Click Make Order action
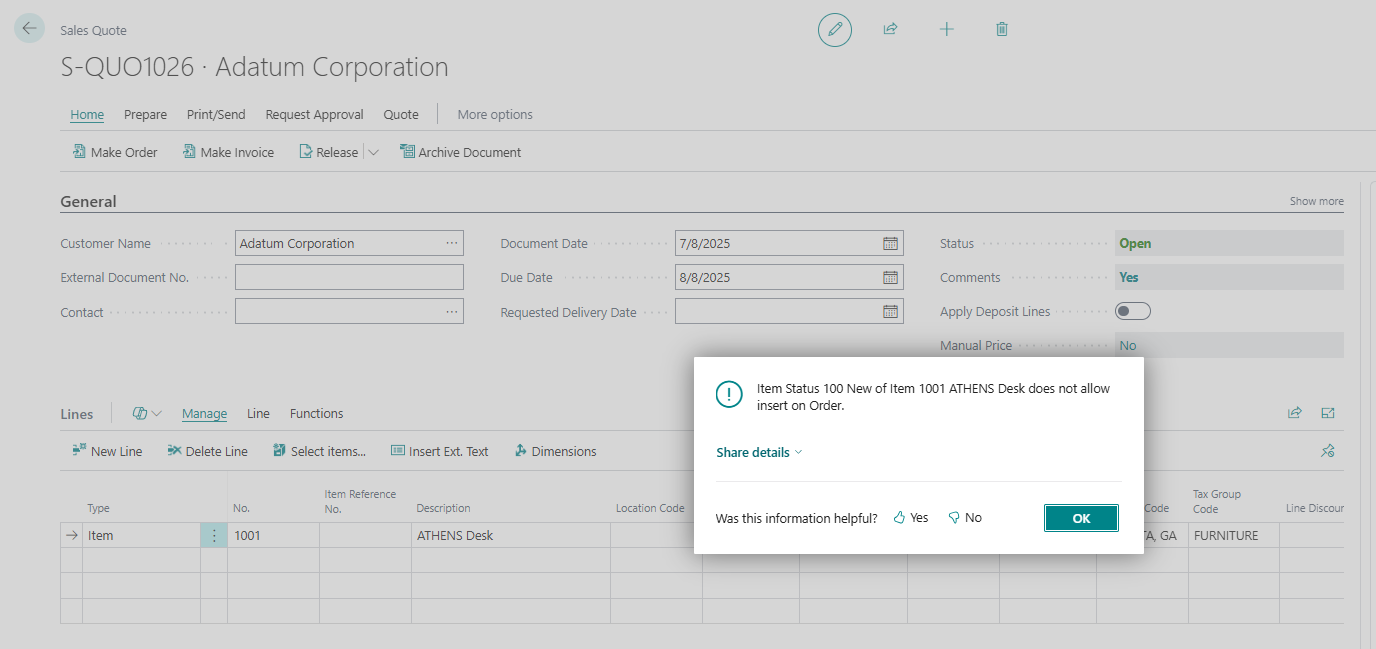This screenshot has width=1376, height=649. coord(115,153)
